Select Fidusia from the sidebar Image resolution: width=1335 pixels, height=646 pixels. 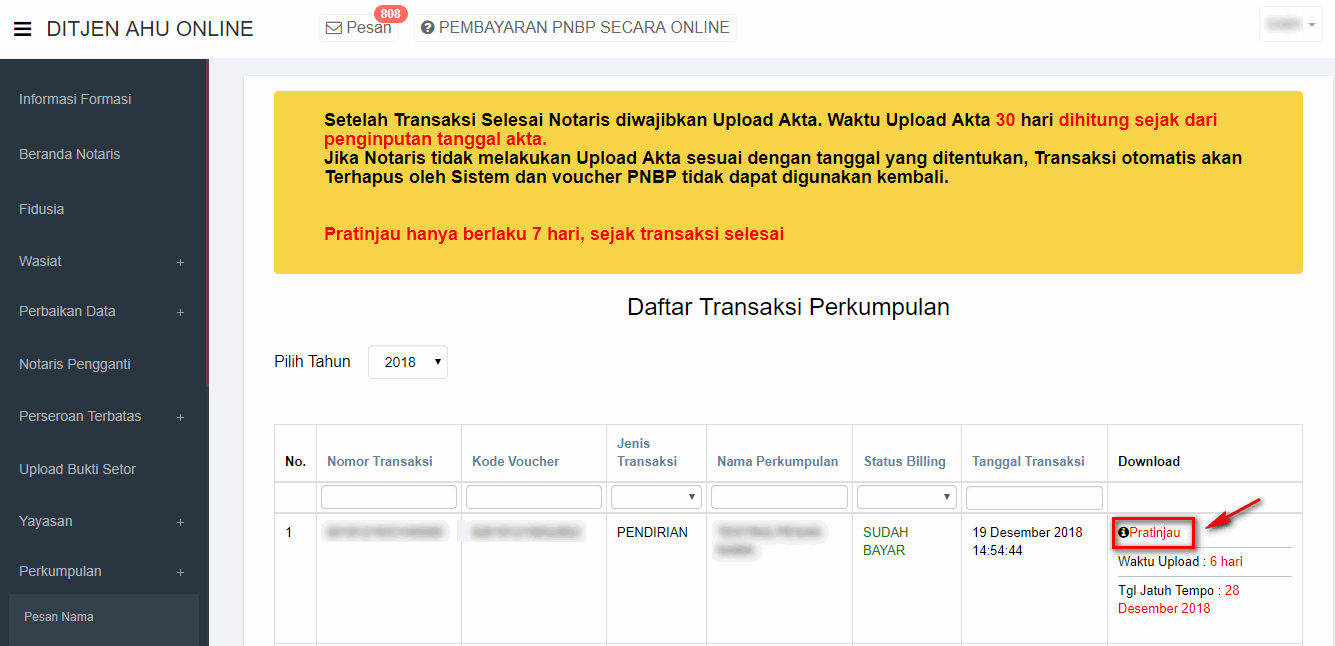pyautogui.click(x=41, y=209)
